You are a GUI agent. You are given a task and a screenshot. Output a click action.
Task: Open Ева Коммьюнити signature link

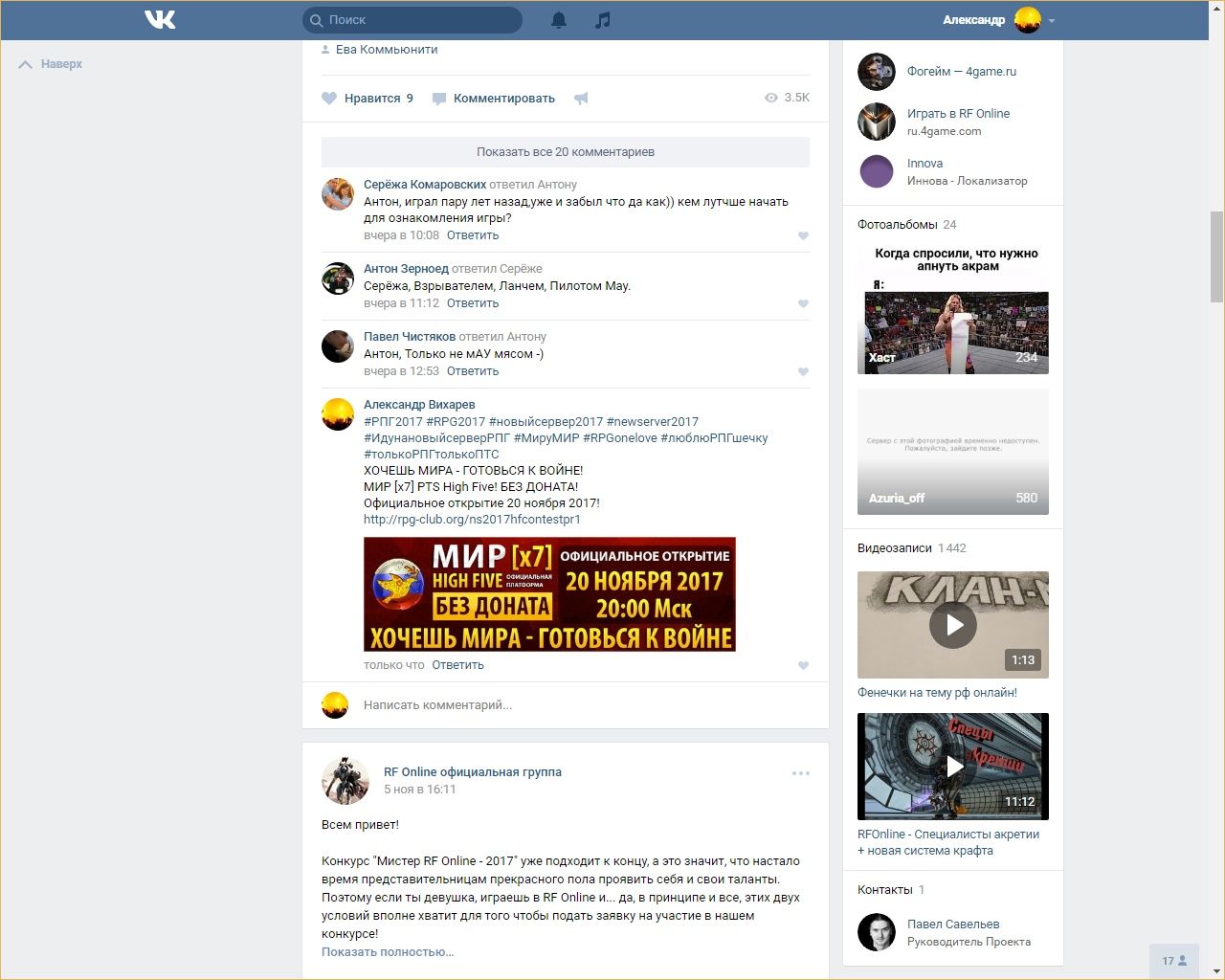pyautogui.click(x=387, y=50)
